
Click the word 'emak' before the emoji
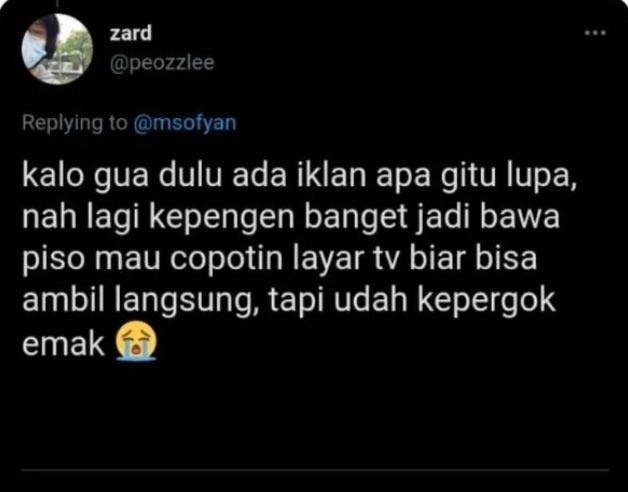pyautogui.click(x=63, y=345)
